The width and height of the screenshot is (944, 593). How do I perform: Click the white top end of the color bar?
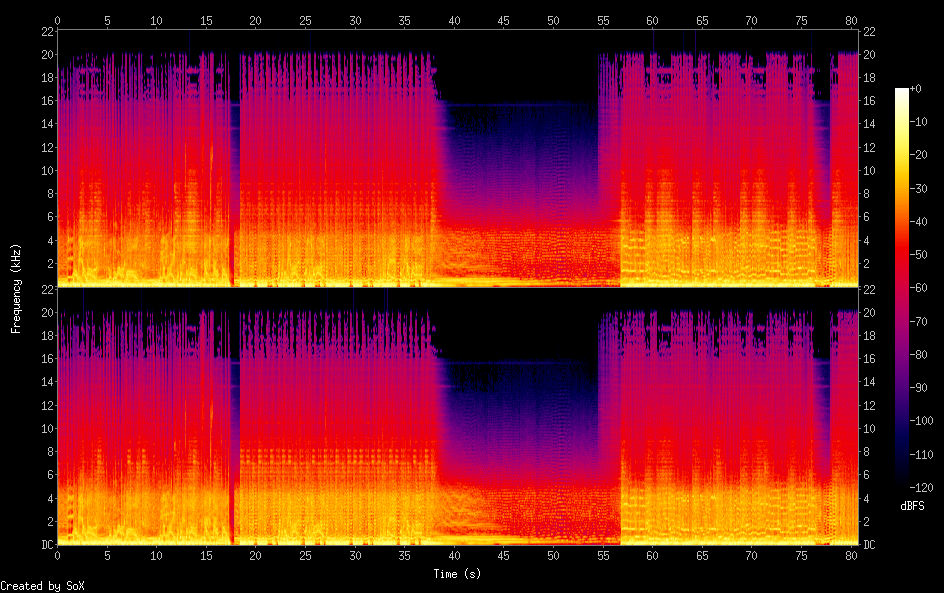tap(902, 92)
